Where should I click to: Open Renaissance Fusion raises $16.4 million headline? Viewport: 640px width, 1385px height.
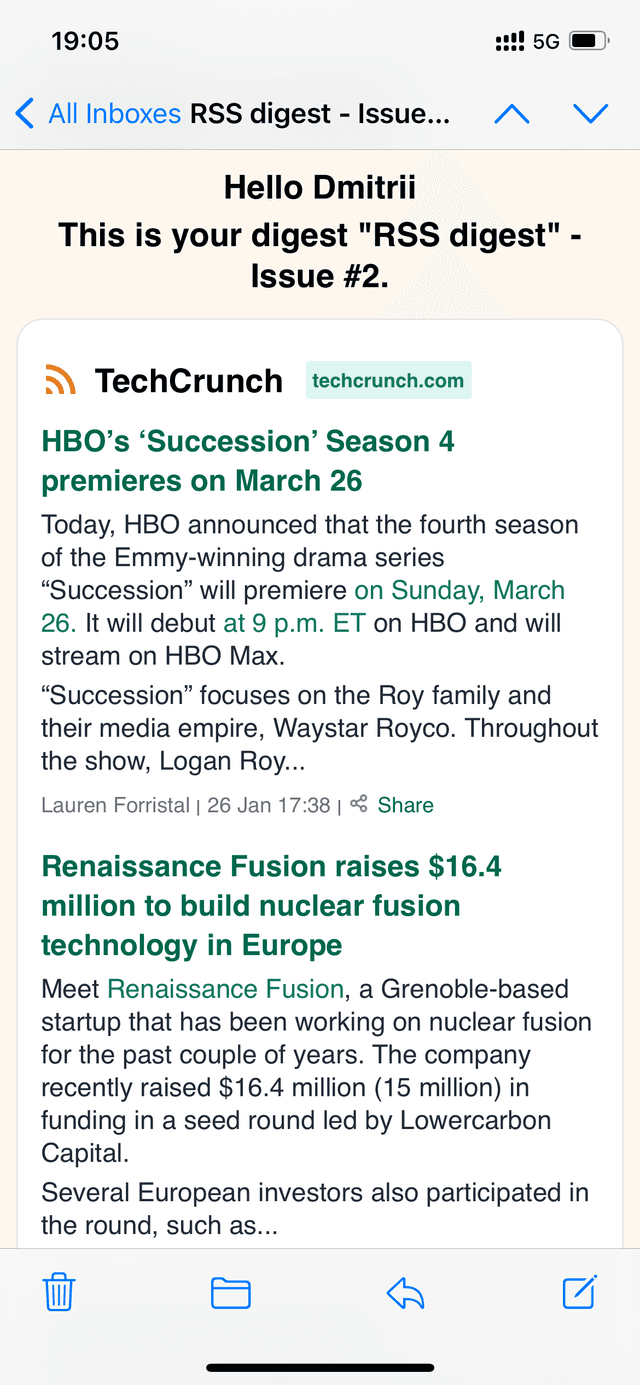coord(271,905)
